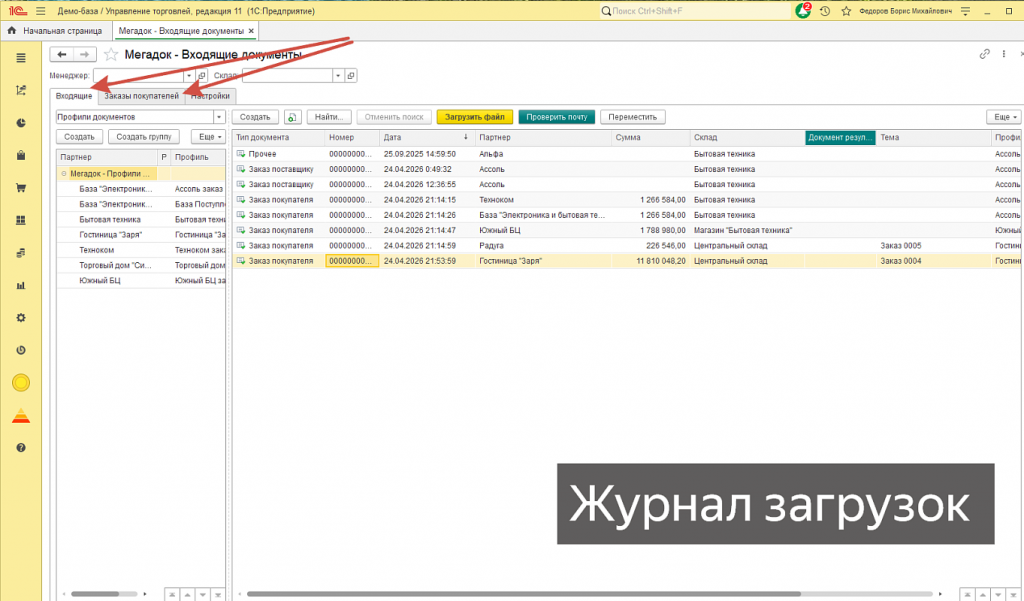The height and width of the screenshot is (601, 1024).
Task: Click the Найти... button
Action: pyautogui.click(x=329, y=117)
